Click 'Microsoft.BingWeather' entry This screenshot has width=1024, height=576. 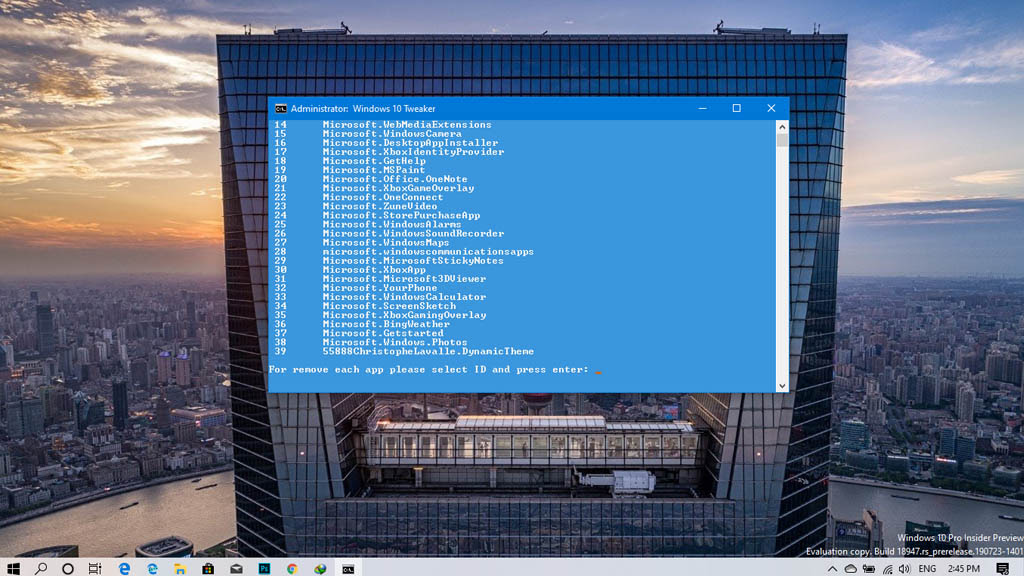[x=386, y=325]
